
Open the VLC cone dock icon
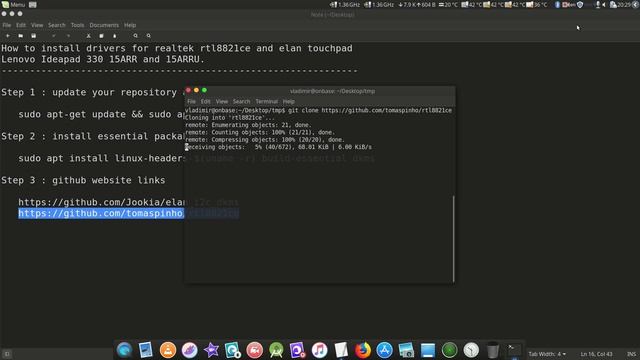click(168, 350)
